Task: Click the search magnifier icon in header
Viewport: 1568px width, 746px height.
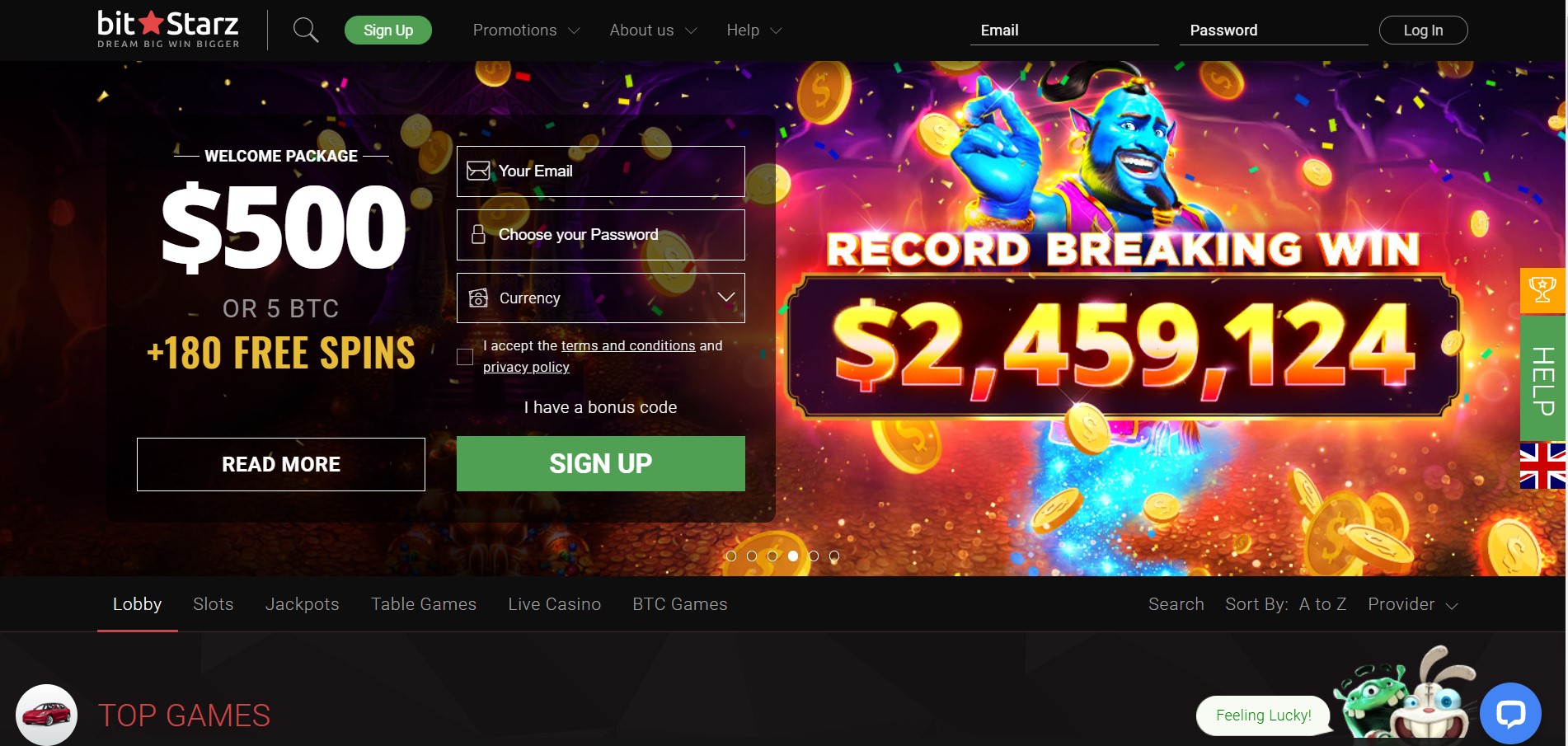Action: 306,30
